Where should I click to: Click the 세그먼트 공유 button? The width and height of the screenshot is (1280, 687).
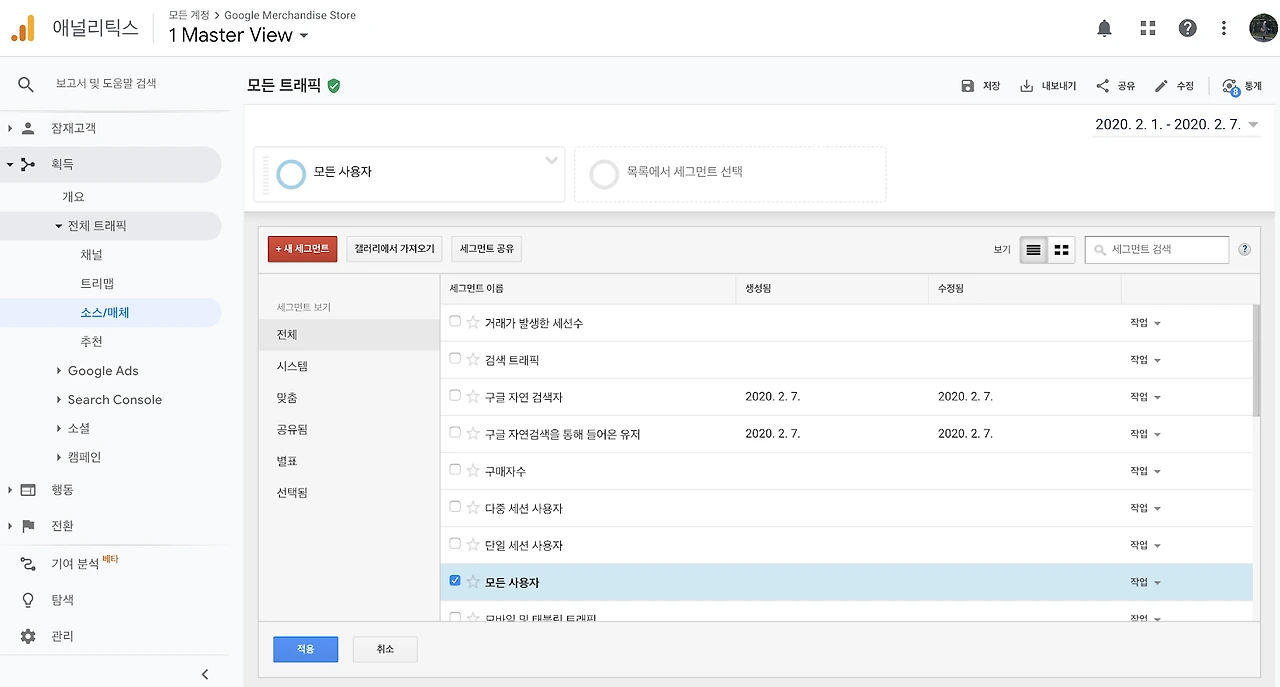click(x=487, y=249)
